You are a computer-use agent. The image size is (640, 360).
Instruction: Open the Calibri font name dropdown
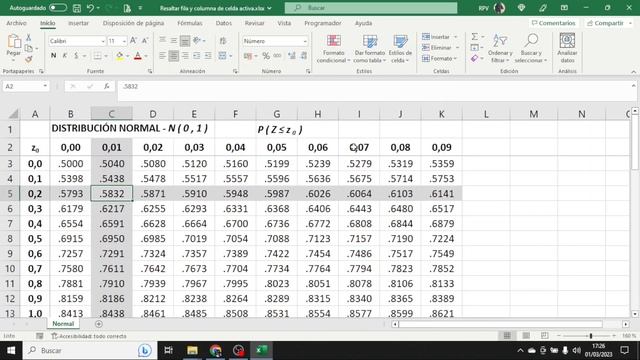[102, 41]
